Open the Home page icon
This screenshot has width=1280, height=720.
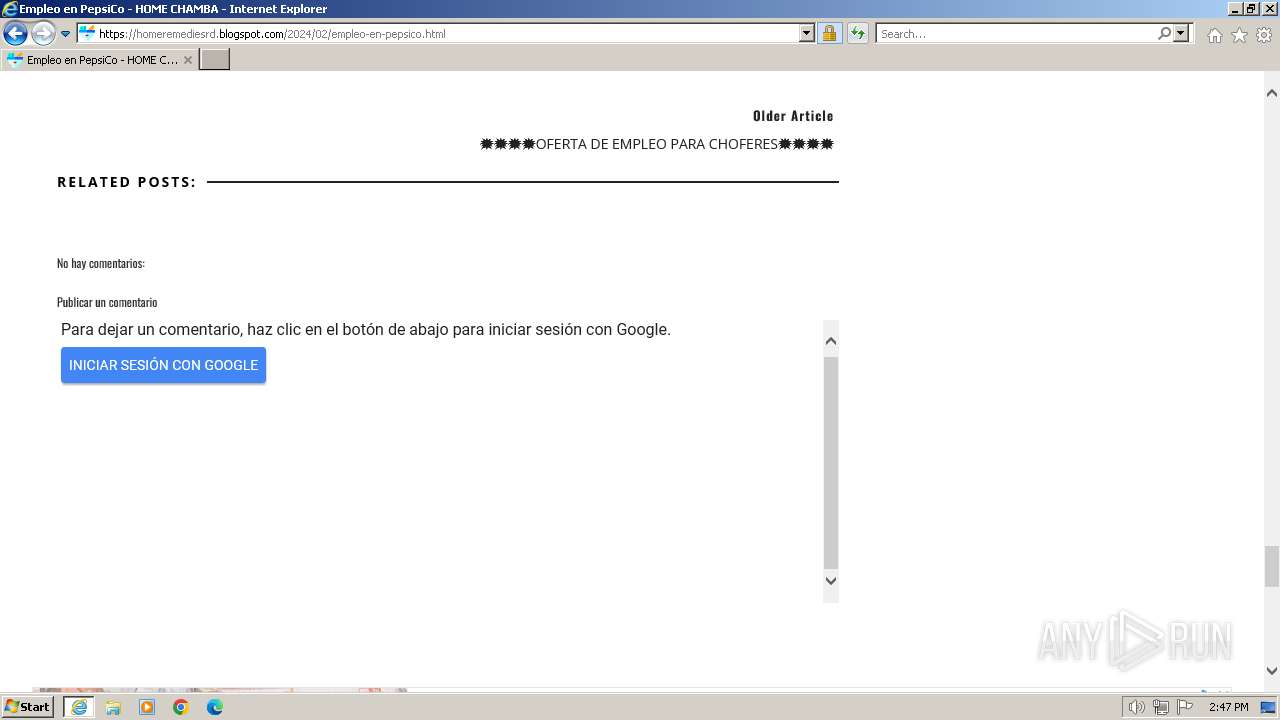click(1214, 35)
